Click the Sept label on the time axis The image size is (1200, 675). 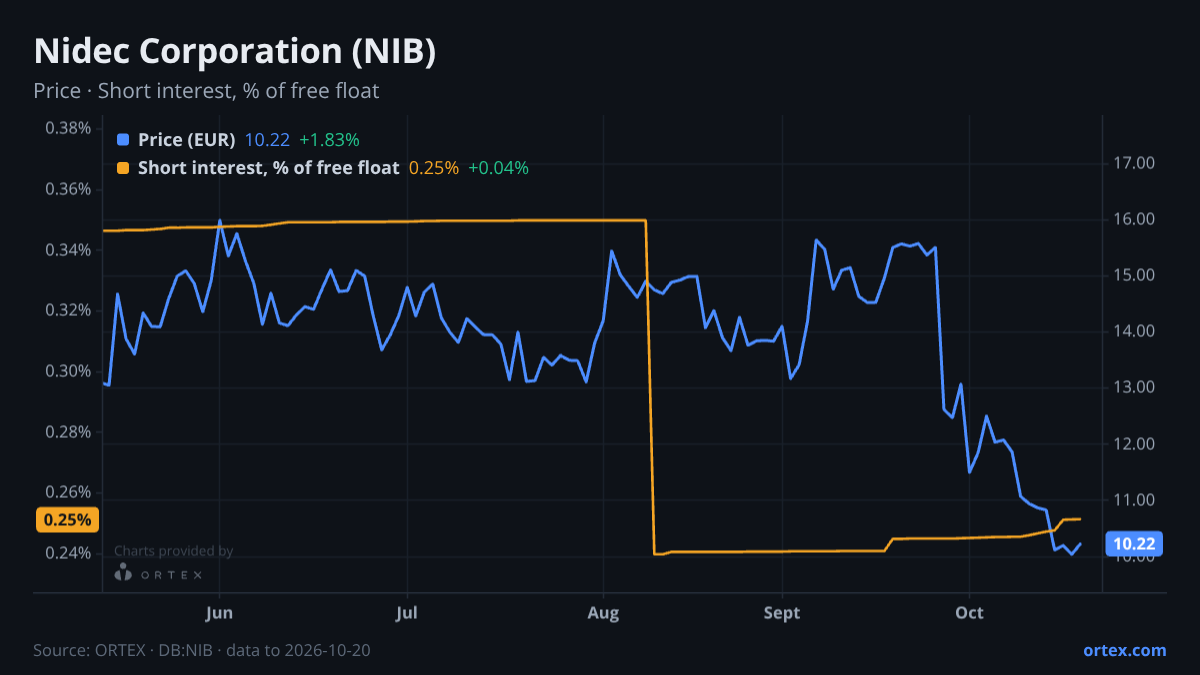coord(782,613)
